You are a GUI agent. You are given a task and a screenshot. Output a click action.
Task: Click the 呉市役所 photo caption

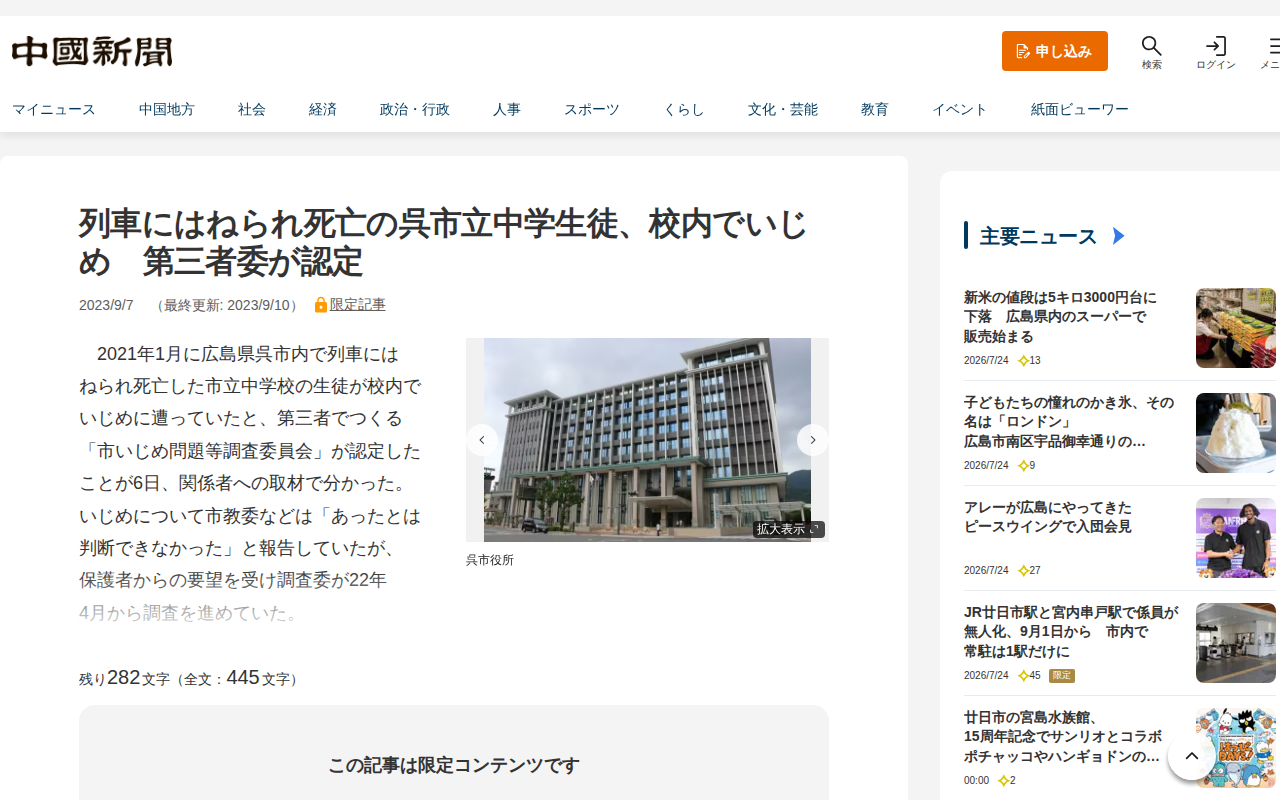click(490, 560)
